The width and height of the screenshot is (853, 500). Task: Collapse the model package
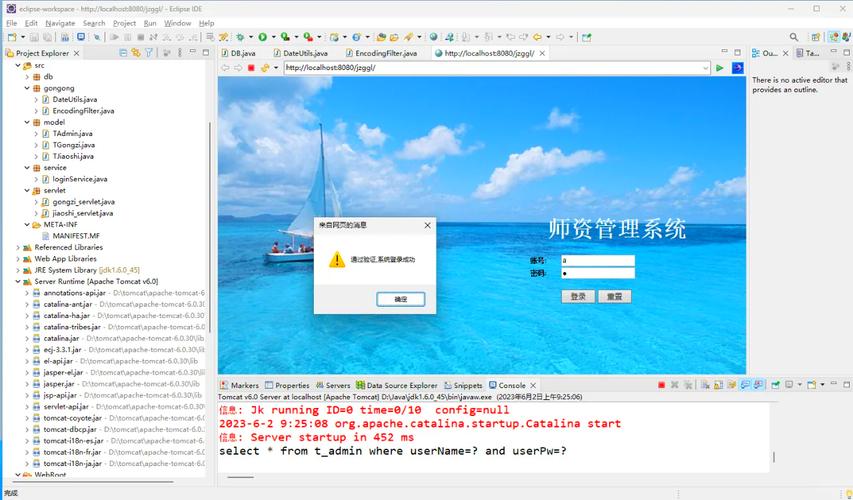coord(27,122)
